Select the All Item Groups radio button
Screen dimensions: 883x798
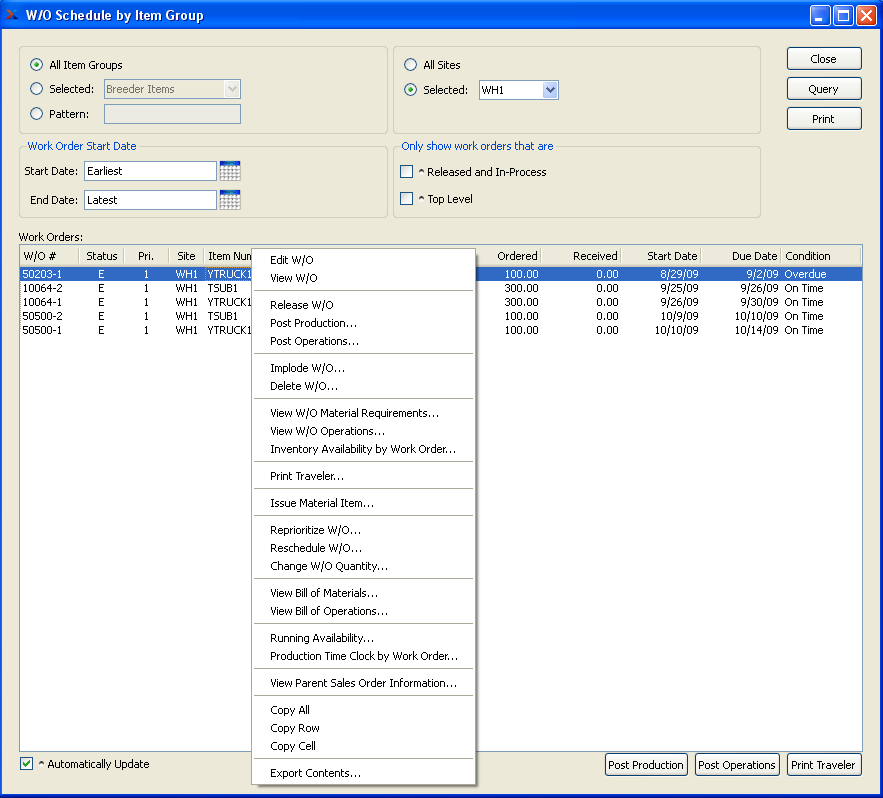pyautogui.click(x=37, y=65)
